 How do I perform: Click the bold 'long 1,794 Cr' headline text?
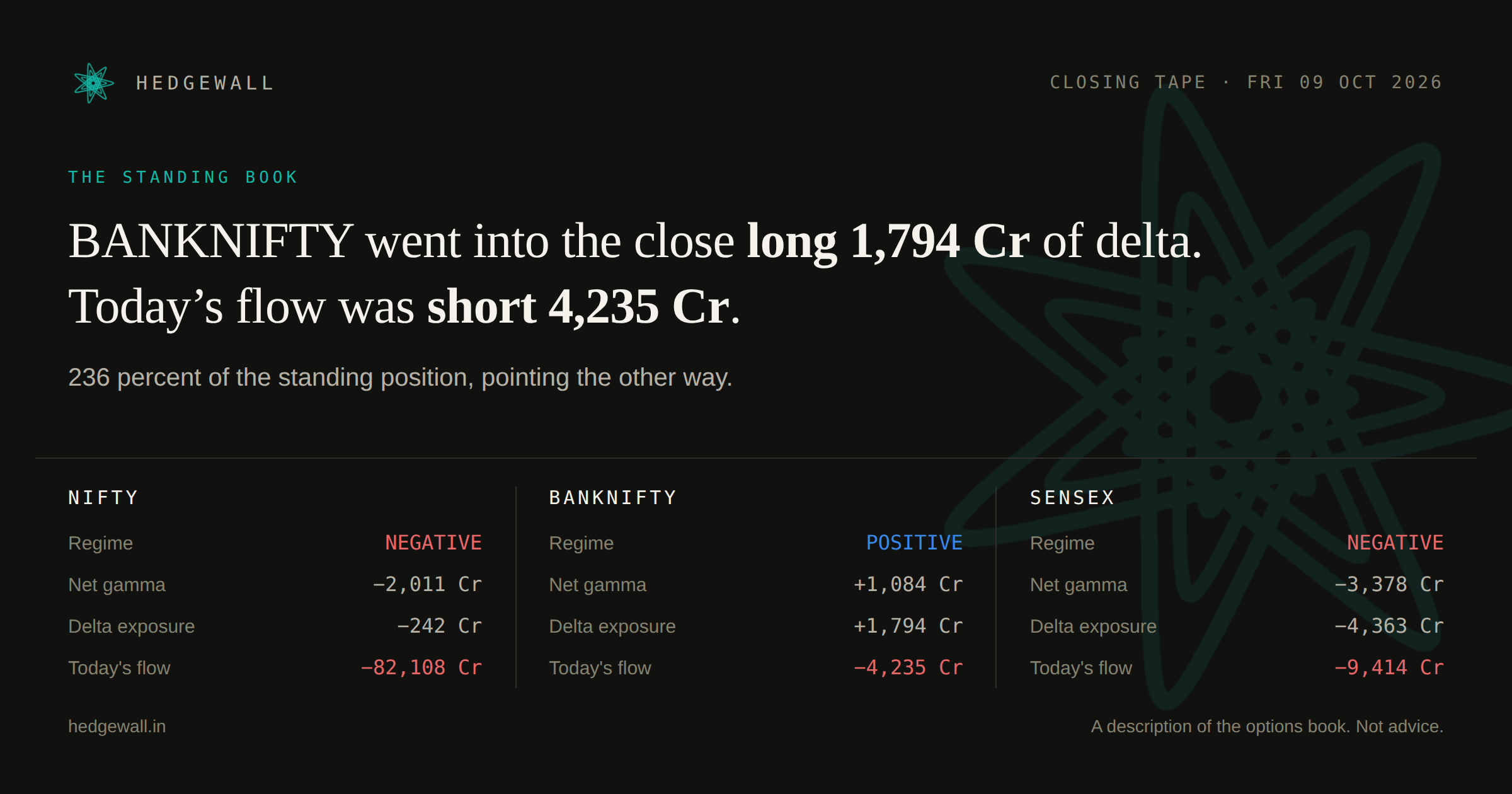click(x=888, y=242)
